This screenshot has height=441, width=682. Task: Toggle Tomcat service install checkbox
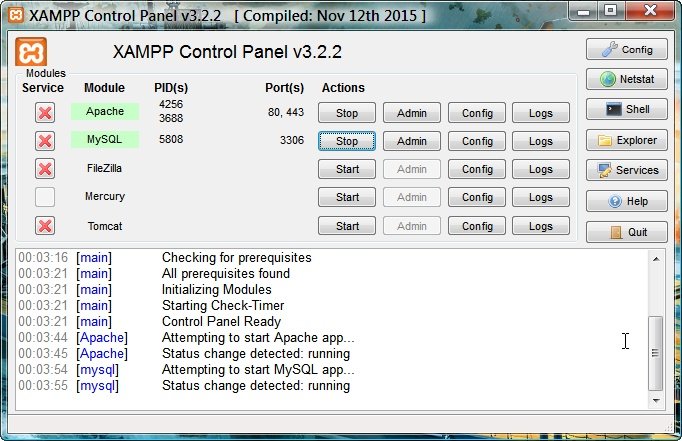[45, 226]
